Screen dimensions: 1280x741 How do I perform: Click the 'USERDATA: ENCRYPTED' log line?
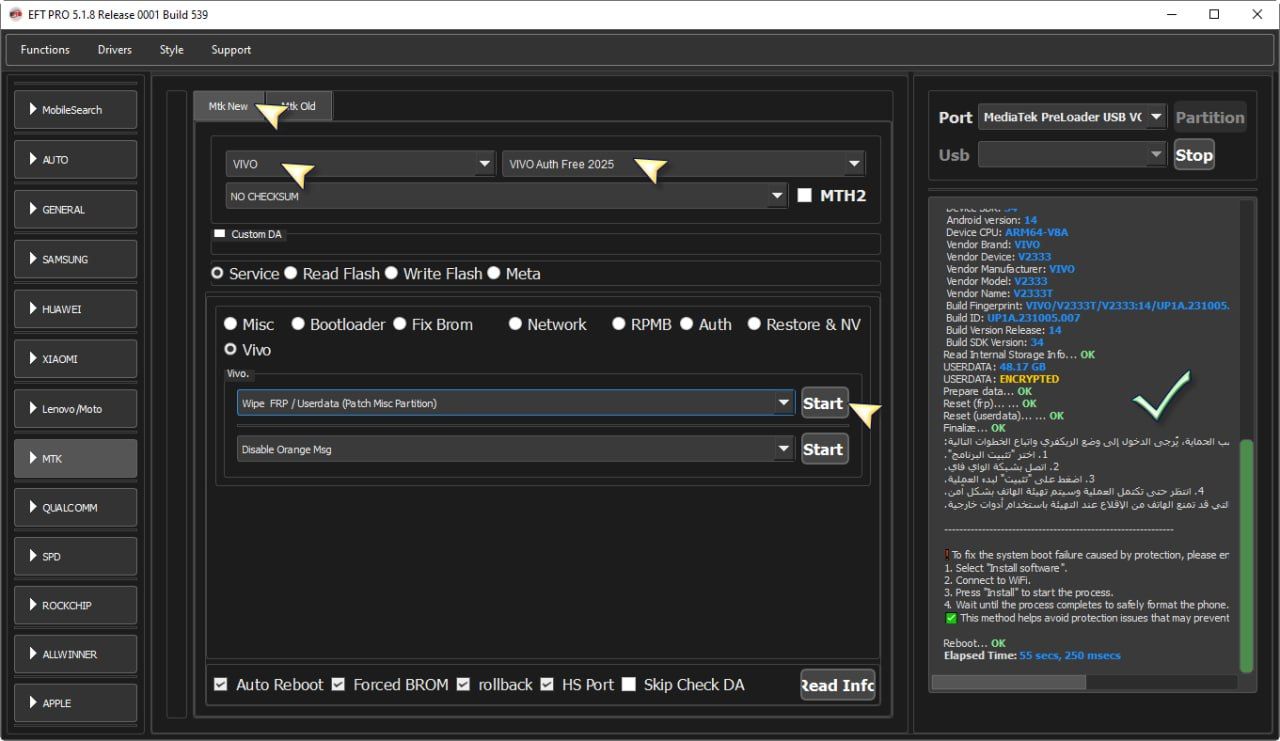click(x=1001, y=379)
